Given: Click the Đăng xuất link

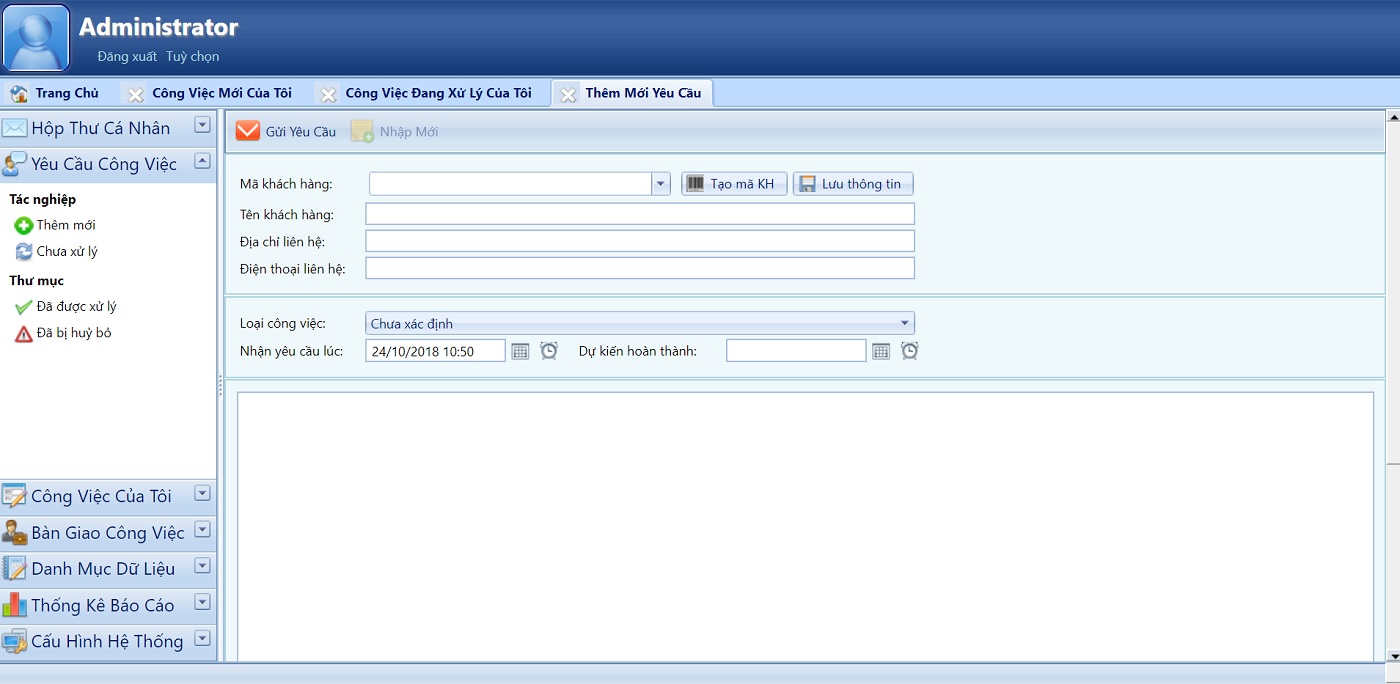Looking at the screenshot, I should click(127, 57).
